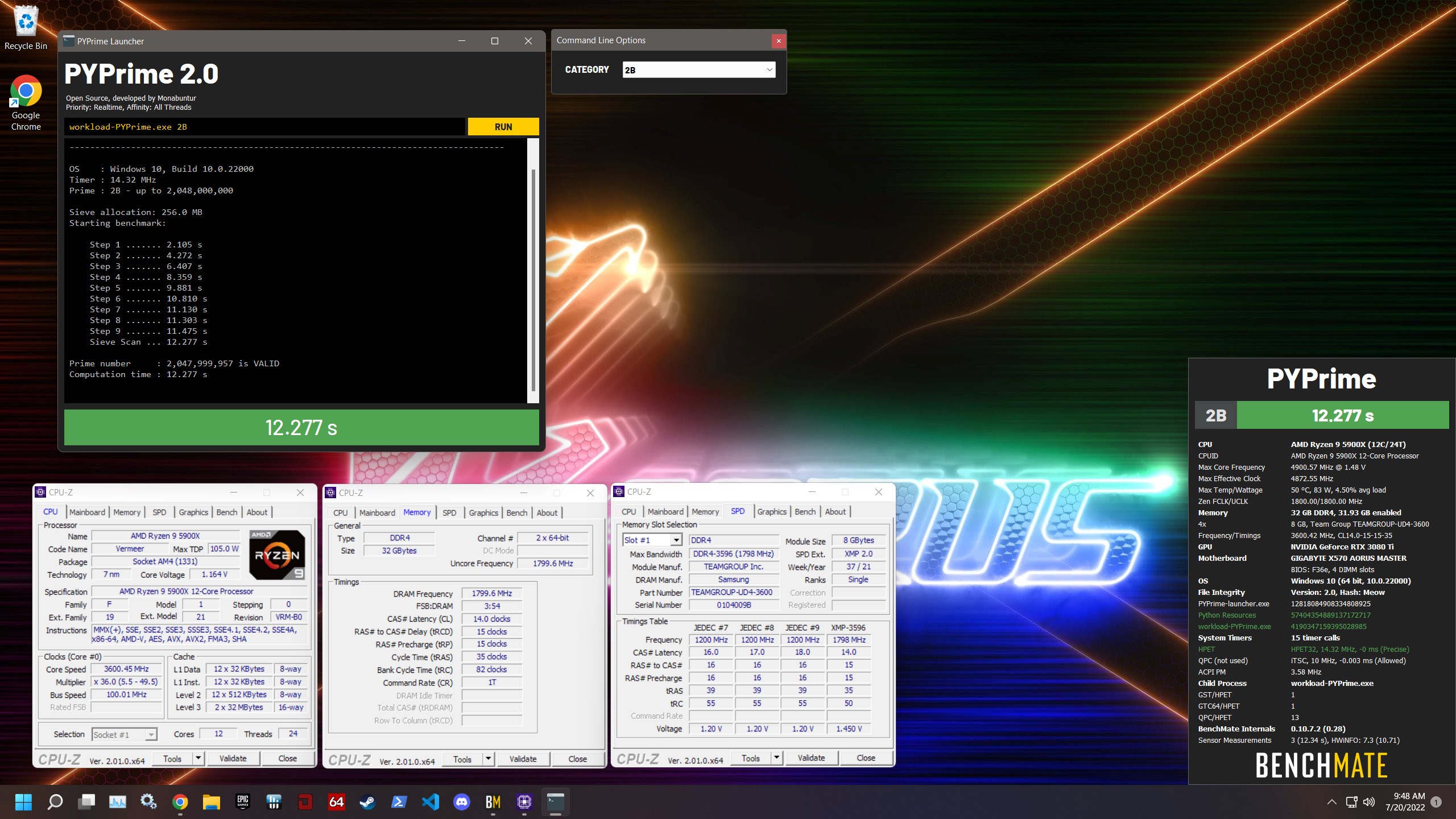Click the PYPrime console output scrollbar
The image size is (1456, 819).
(x=533, y=280)
